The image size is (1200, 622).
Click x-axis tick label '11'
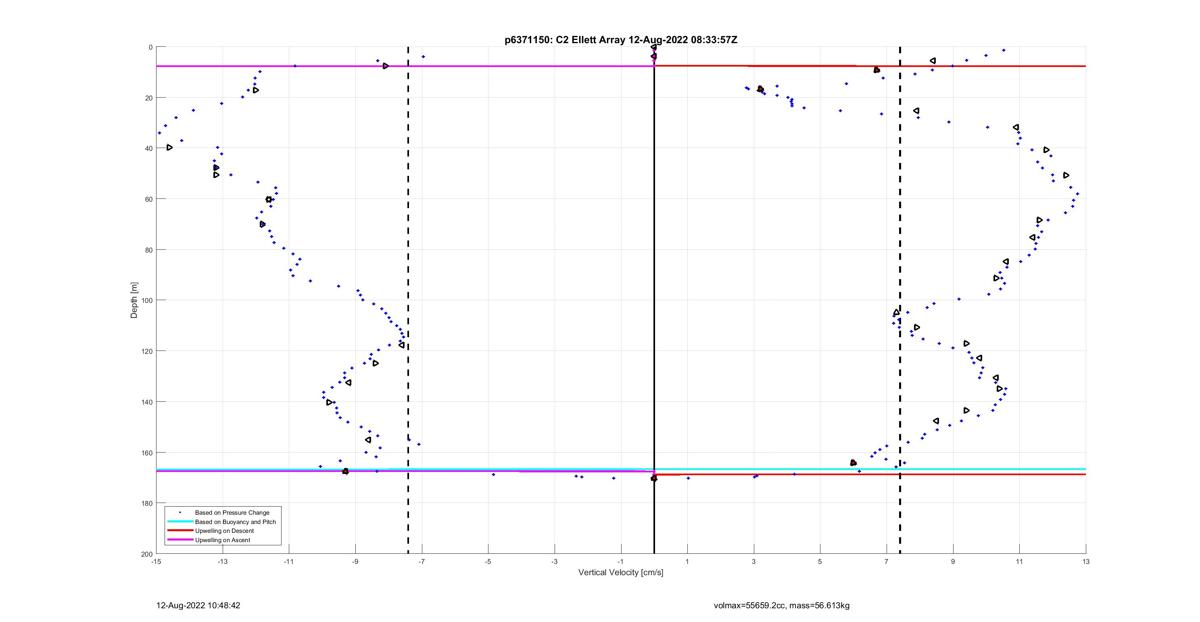click(1019, 562)
